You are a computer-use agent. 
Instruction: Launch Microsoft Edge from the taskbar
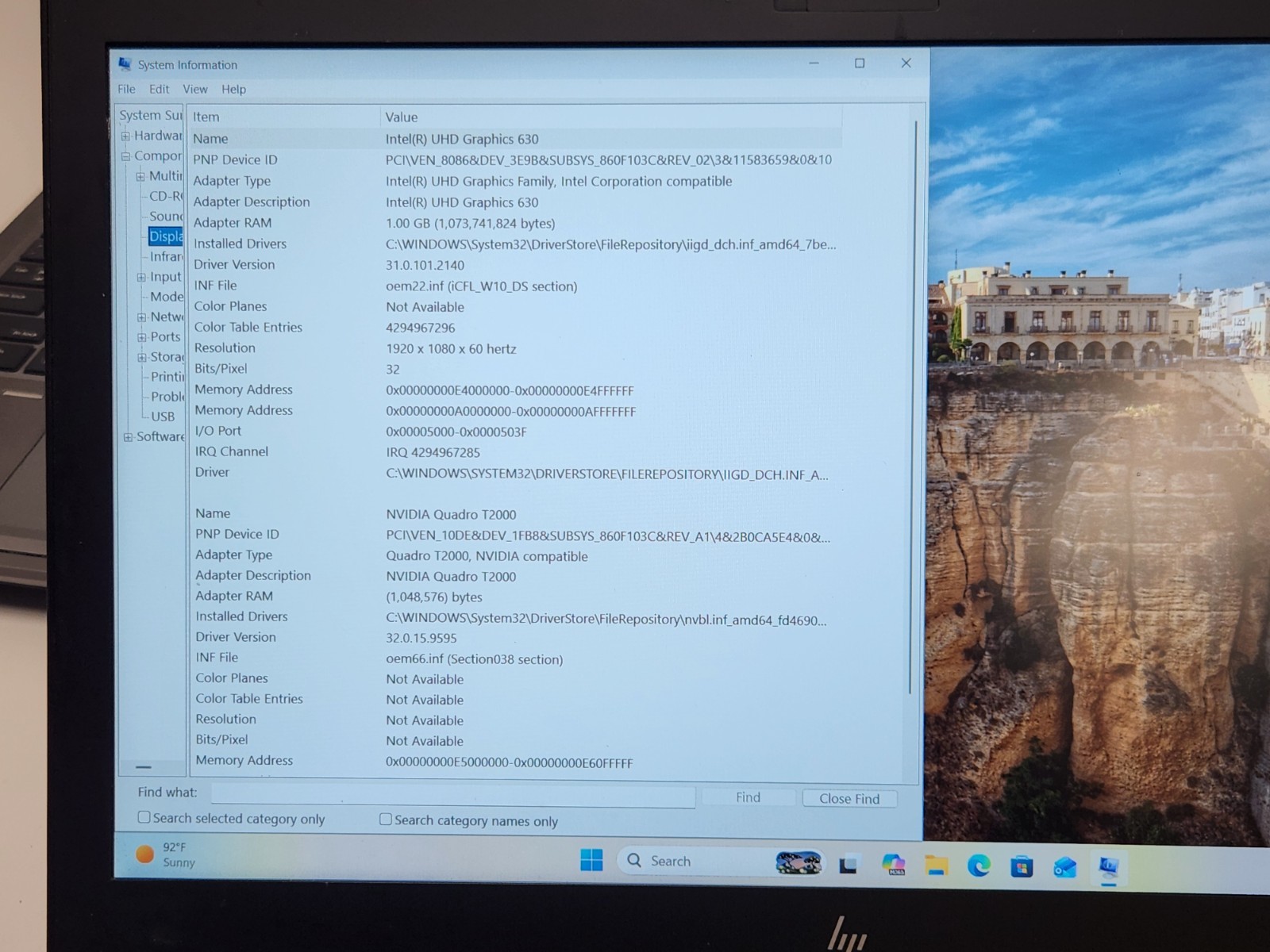(x=979, y=866)
